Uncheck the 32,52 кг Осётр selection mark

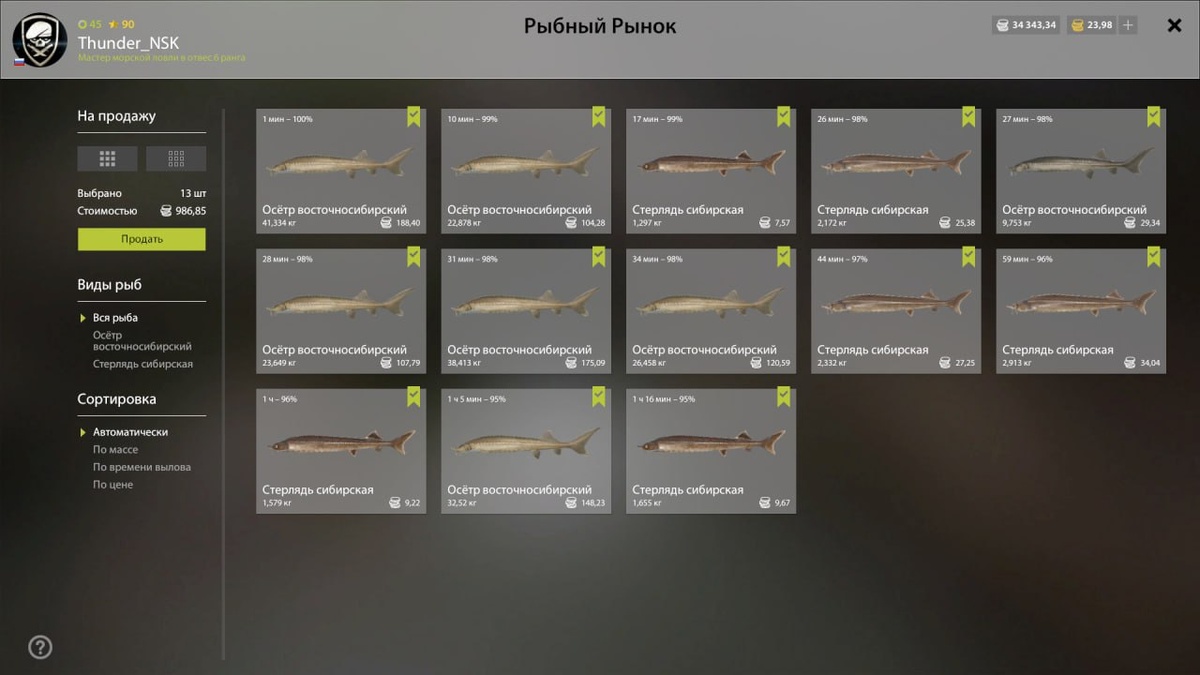(599, 397)
